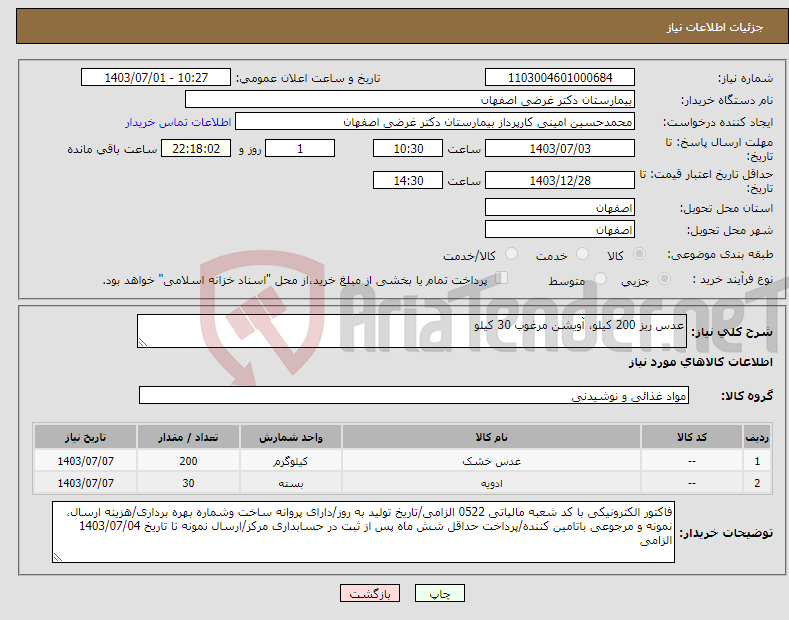Click the کد کالا column header
This screenshot has height=620, width=789.
(692, 437)
